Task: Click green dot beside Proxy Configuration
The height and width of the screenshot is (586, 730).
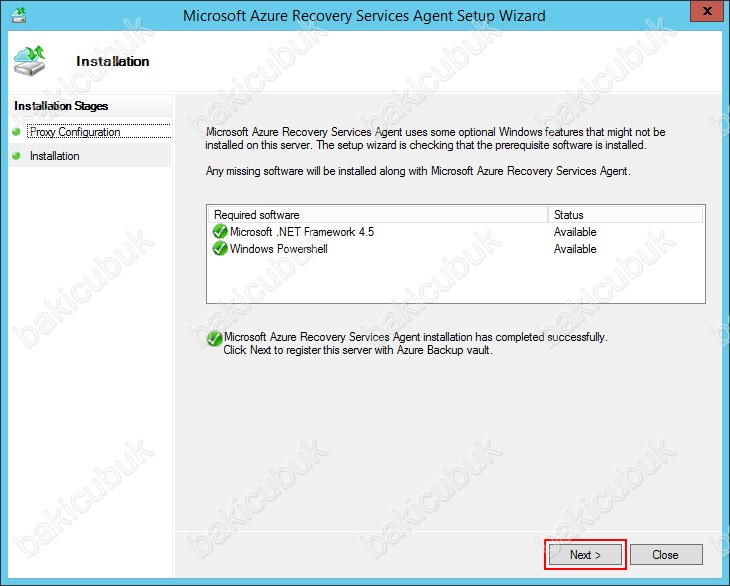Action: pos(16,132)
